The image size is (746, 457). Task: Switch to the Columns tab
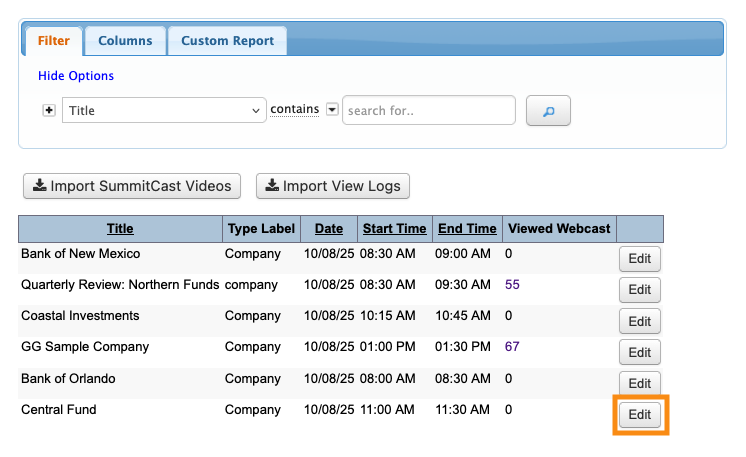(x=125, y=41)
